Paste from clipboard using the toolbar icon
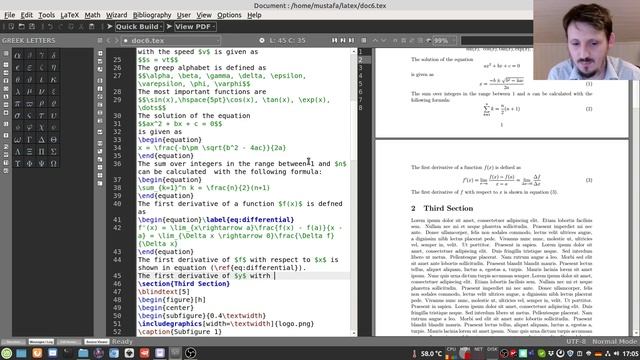 point(92,27)
